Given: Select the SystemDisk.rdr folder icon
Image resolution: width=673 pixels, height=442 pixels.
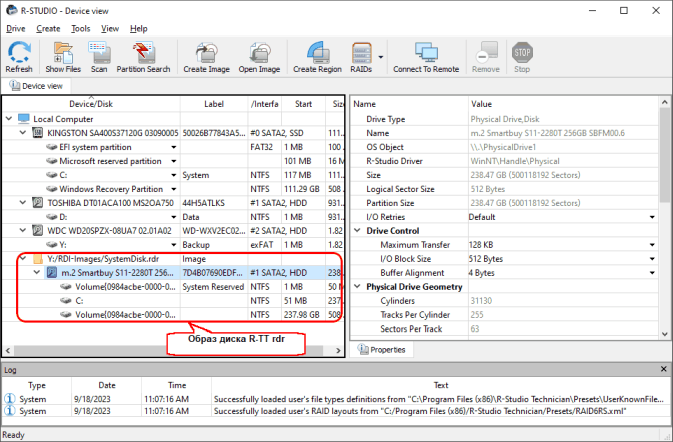Looking at the screenshot, I should tap(38, 258).
